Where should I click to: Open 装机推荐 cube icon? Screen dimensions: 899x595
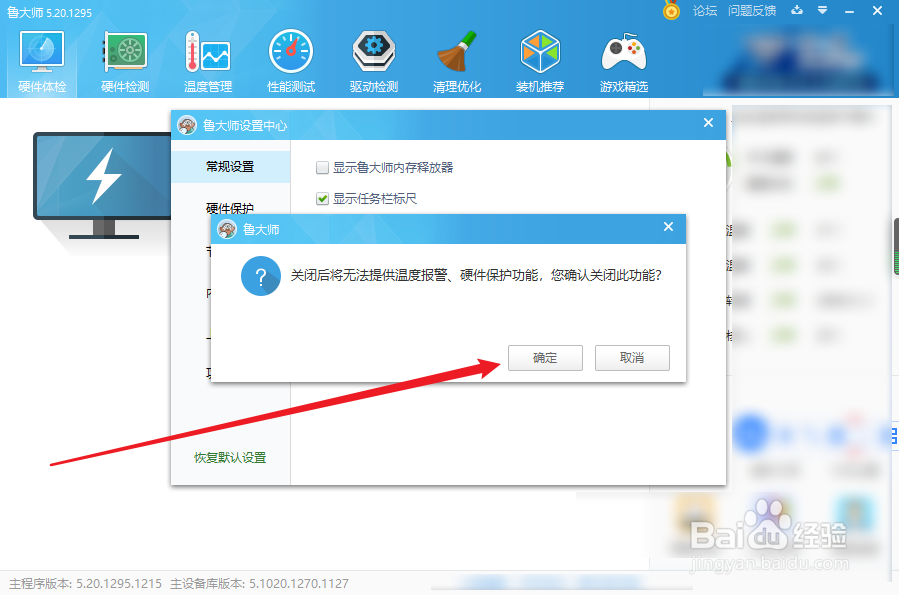pyautogui.click(x=540, y=62)
